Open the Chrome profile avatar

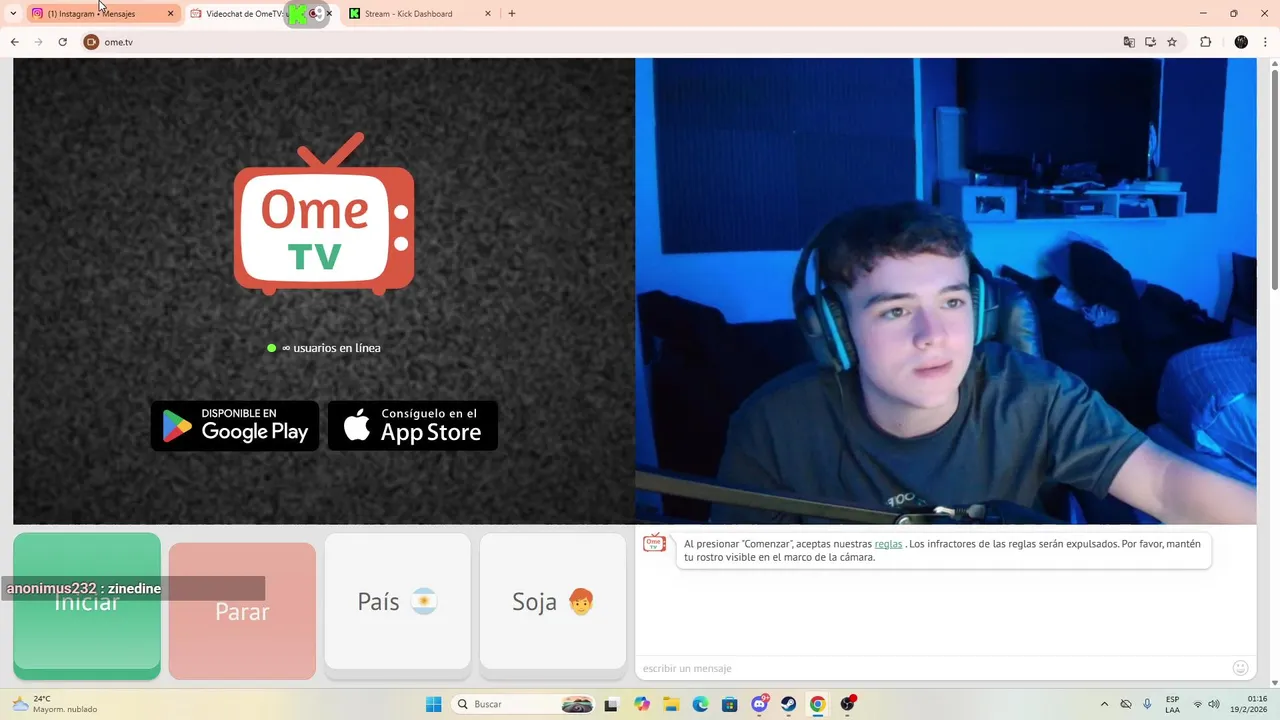1241,42
